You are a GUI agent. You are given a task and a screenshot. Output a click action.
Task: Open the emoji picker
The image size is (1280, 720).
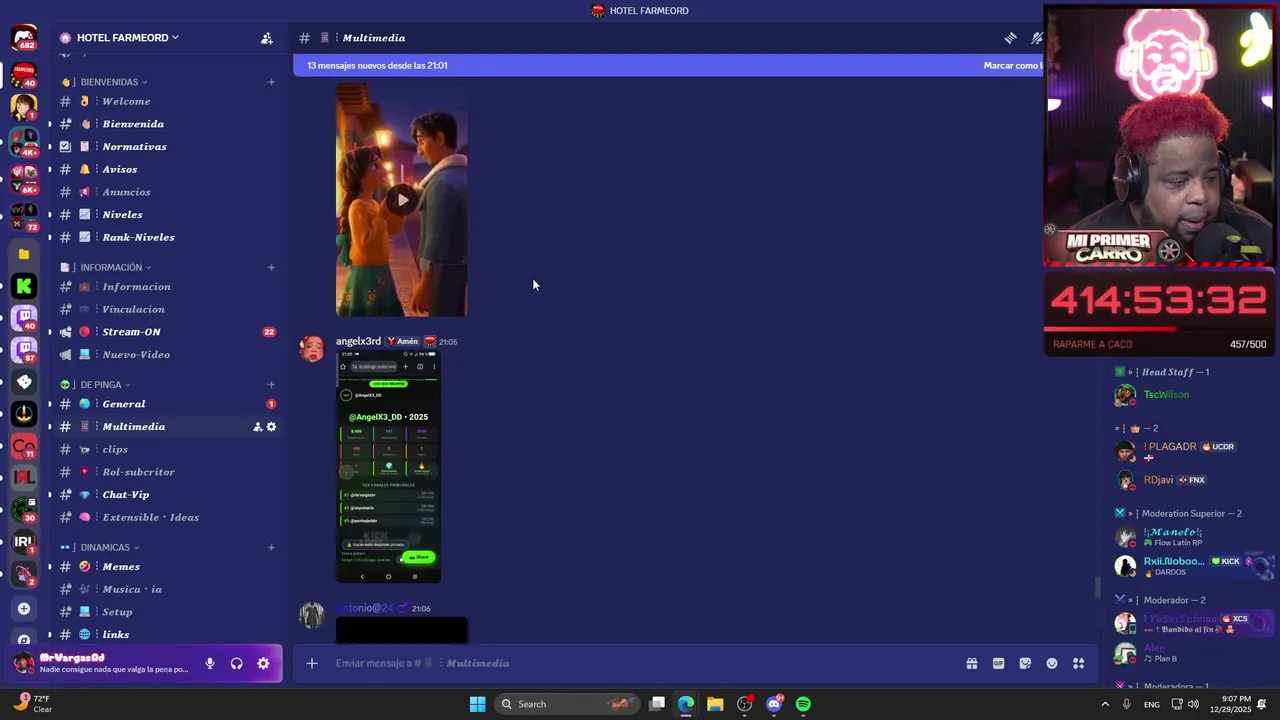point(1052,663)
